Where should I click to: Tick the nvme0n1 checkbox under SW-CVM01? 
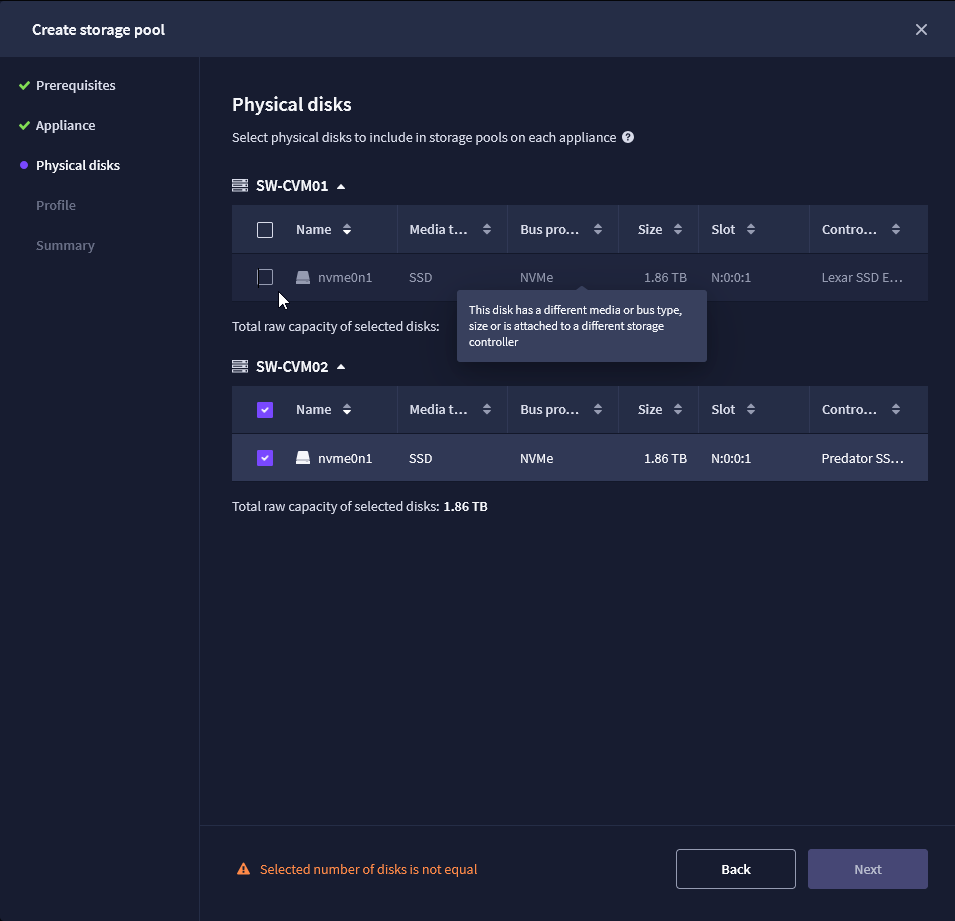(x=265, y=277)
